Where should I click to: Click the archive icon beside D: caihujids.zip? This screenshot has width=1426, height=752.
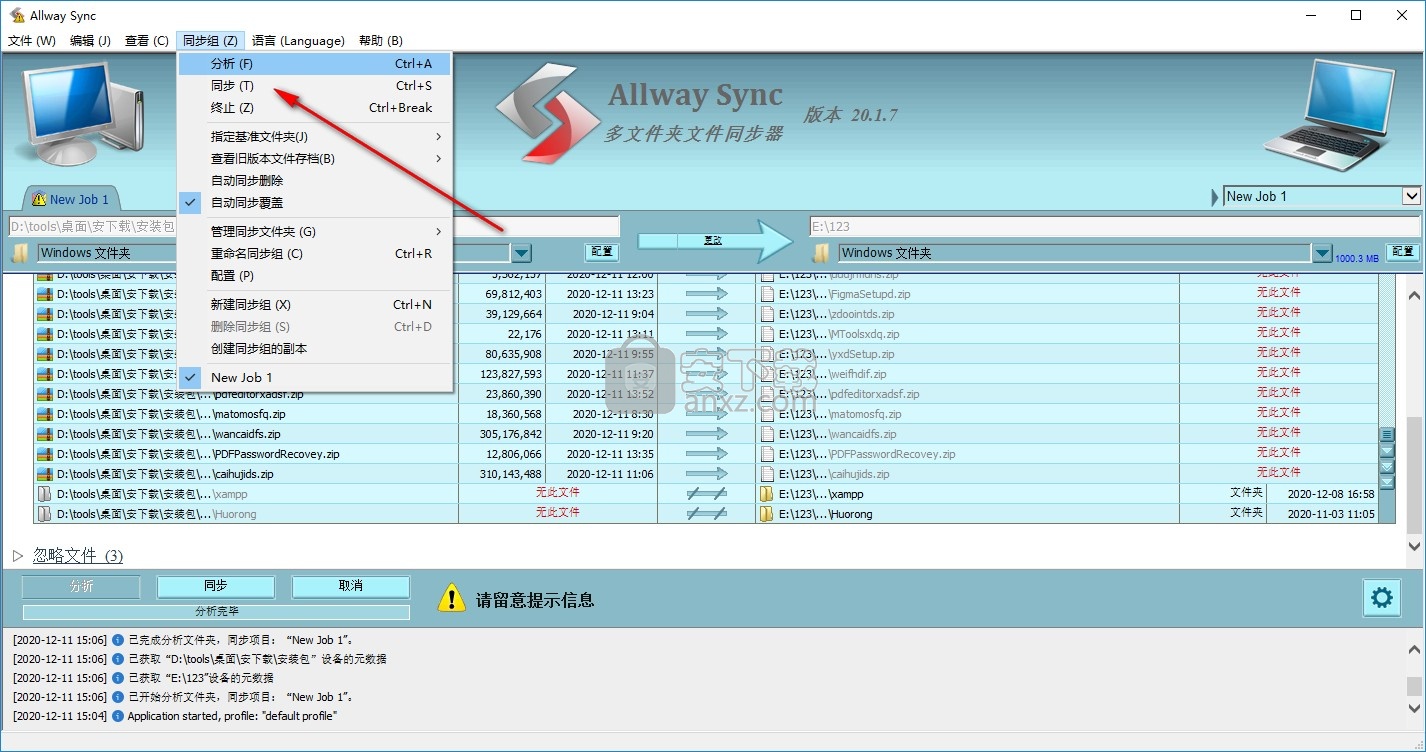44,474
